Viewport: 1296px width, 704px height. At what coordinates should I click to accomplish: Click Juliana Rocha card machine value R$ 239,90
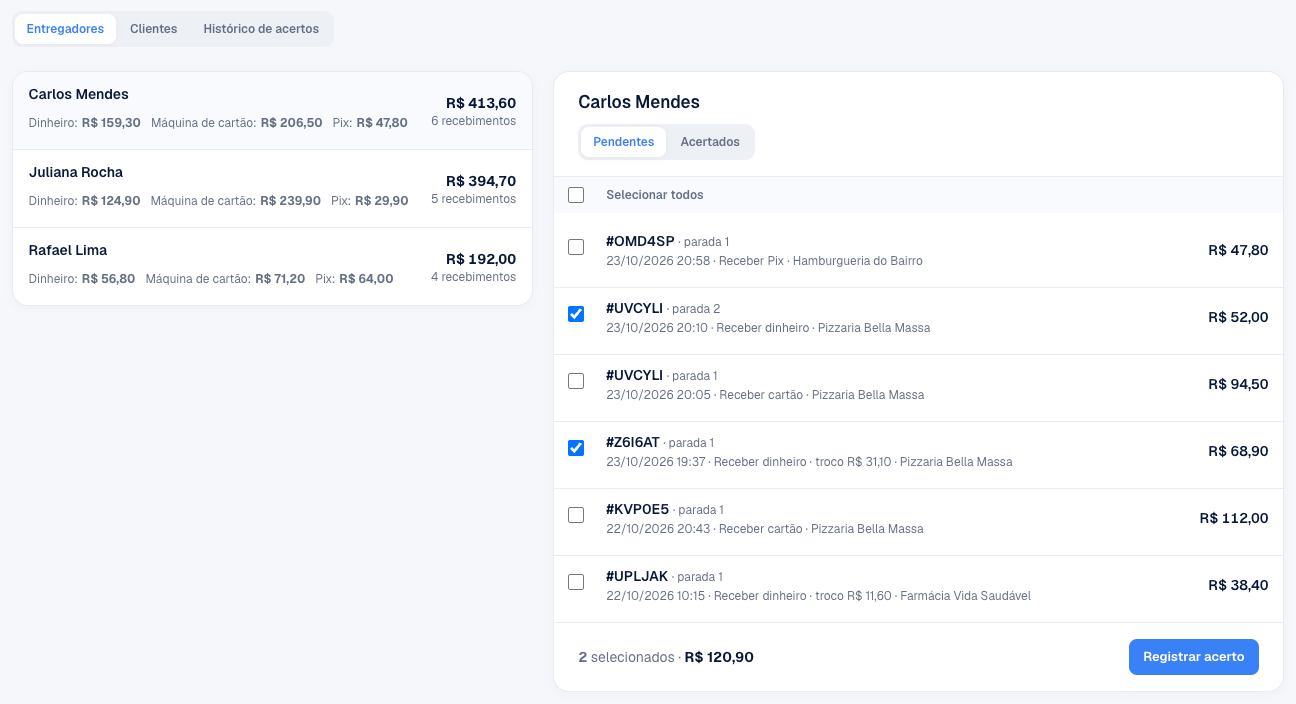click(291, 201)
